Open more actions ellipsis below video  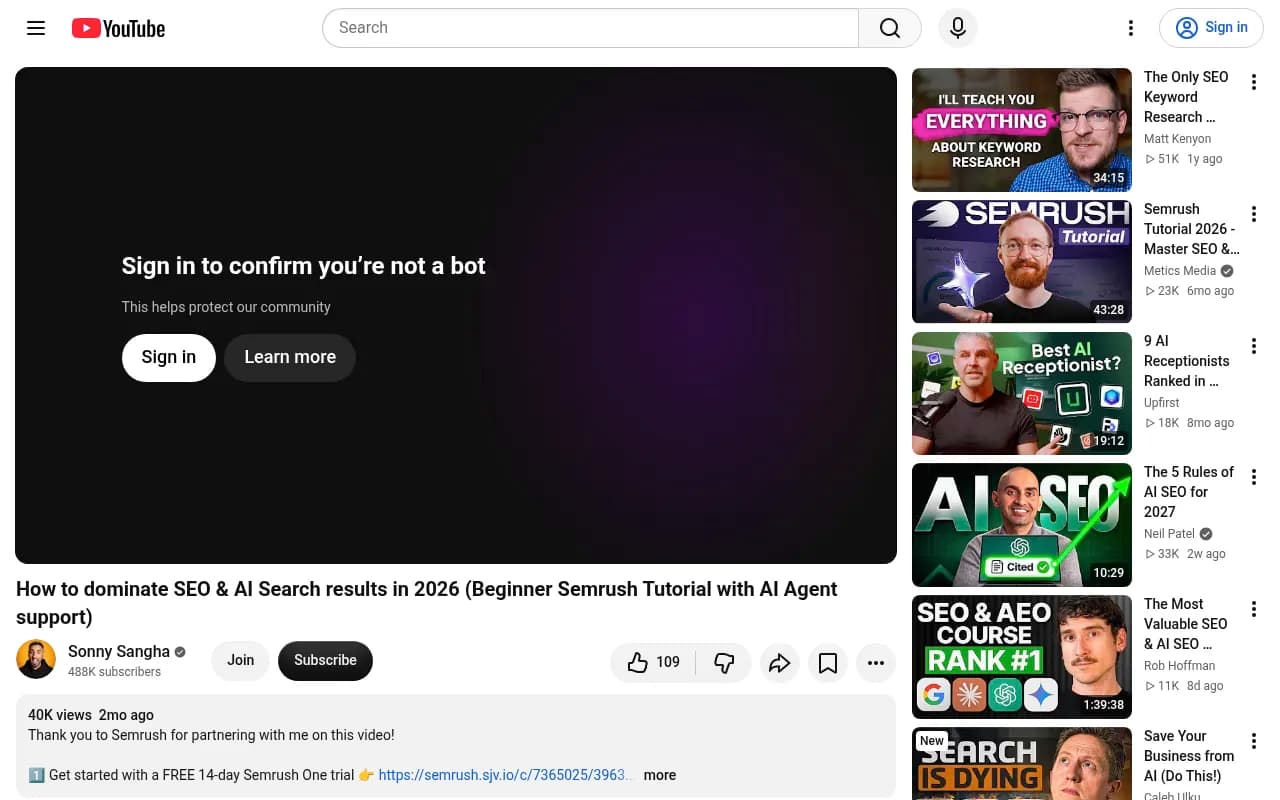876,662
